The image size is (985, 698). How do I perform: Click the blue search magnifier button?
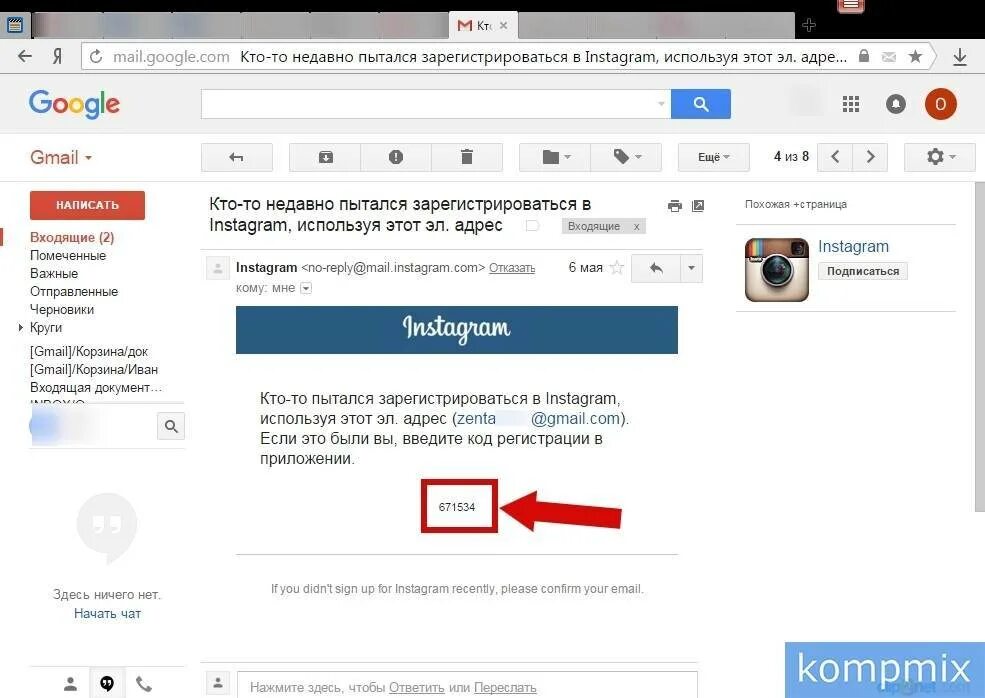(x=700, y=104)
